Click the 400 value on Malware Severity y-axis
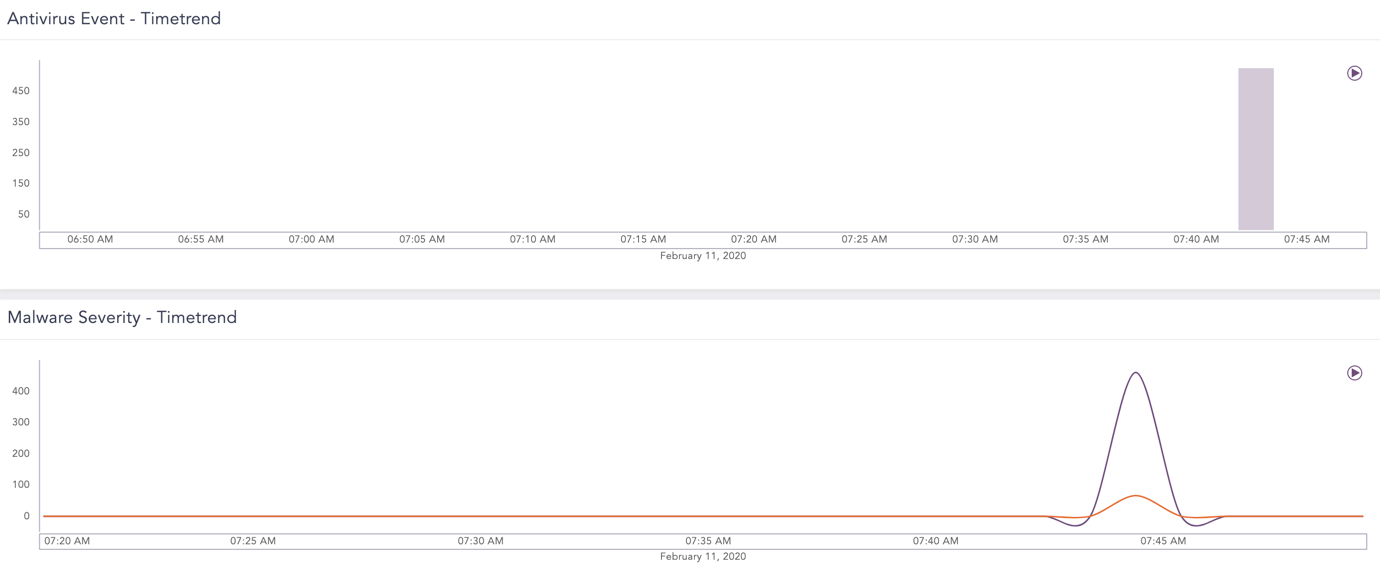This screenshot has height=587, width=1380. (20, 391)
